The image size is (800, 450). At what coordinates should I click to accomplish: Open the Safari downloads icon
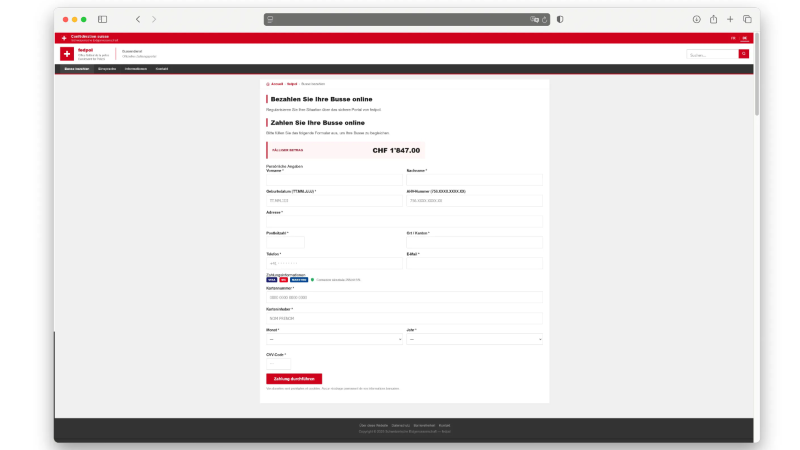696,19
